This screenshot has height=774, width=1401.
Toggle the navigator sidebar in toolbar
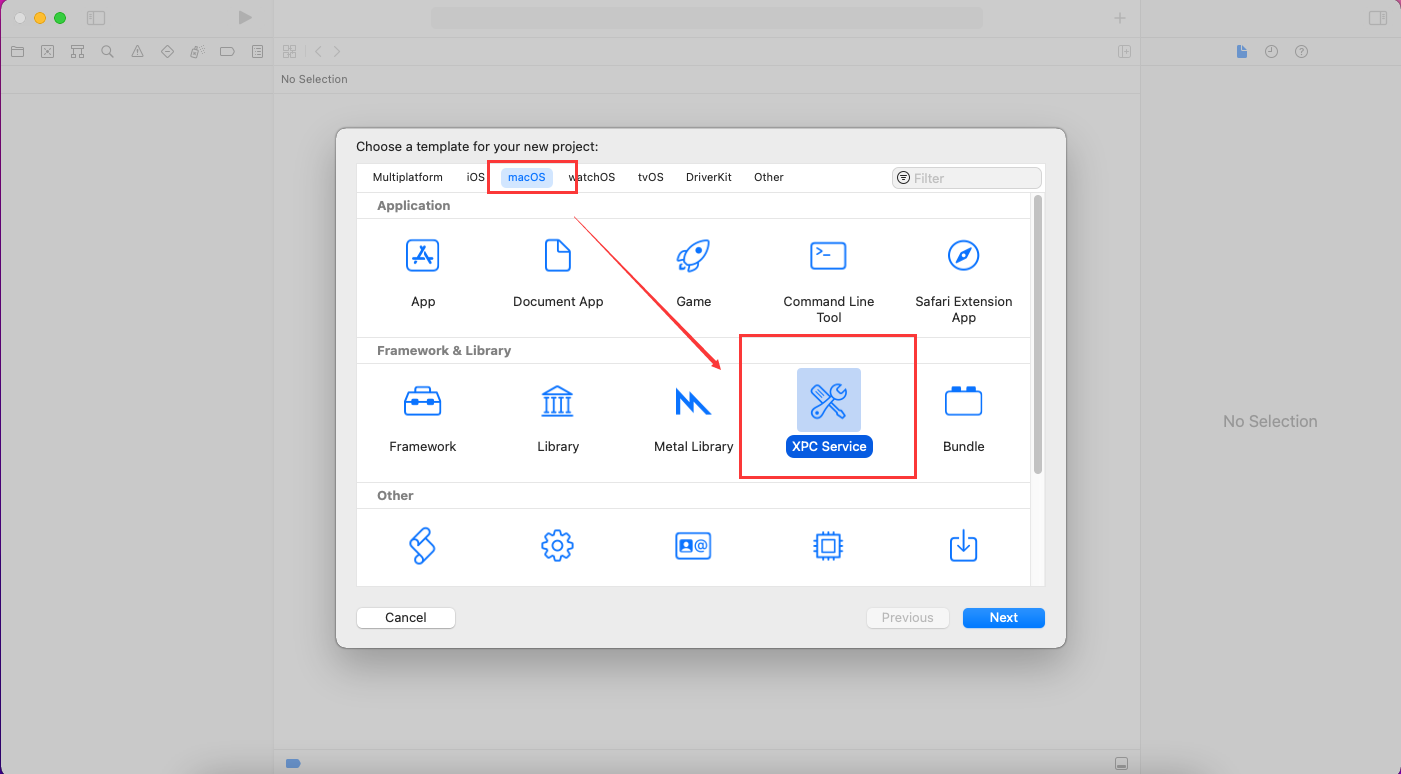(x=96, y=18)
